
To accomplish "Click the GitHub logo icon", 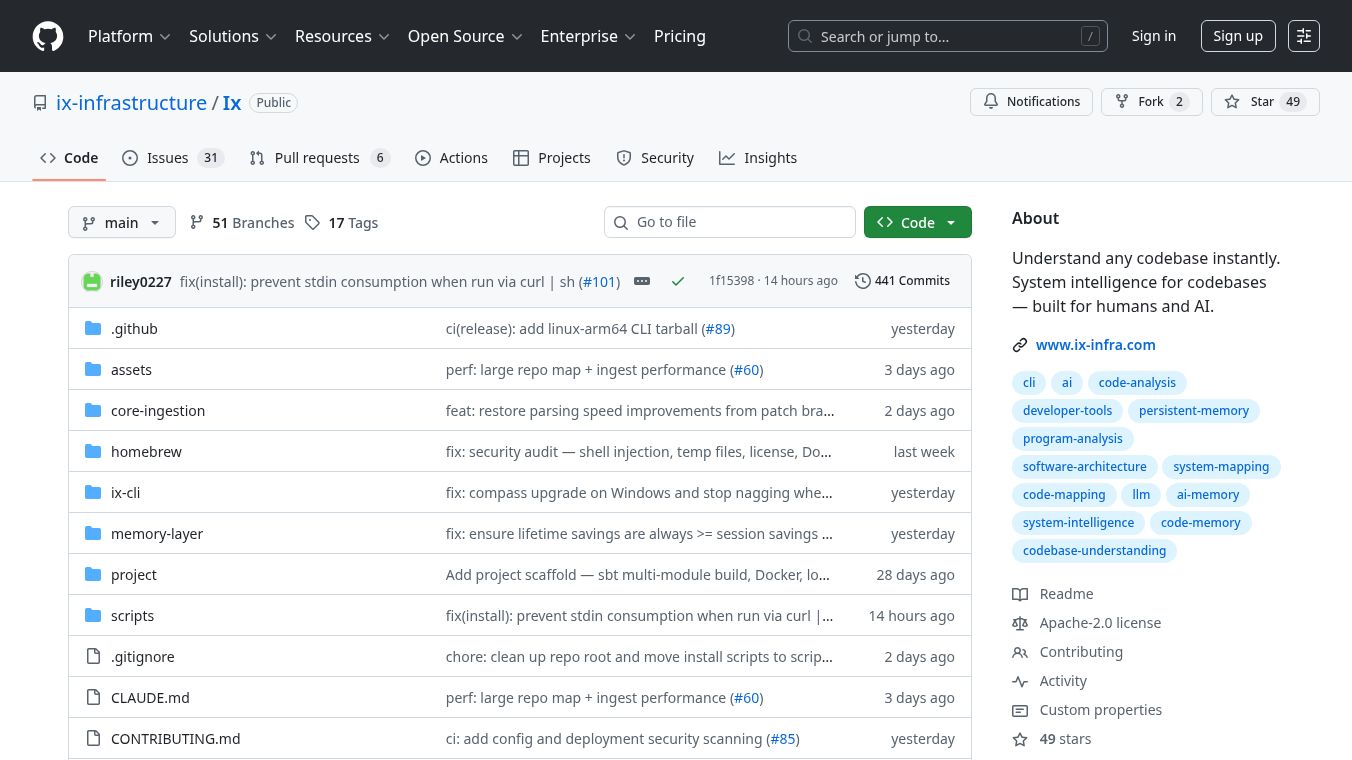I will point(48,36).
